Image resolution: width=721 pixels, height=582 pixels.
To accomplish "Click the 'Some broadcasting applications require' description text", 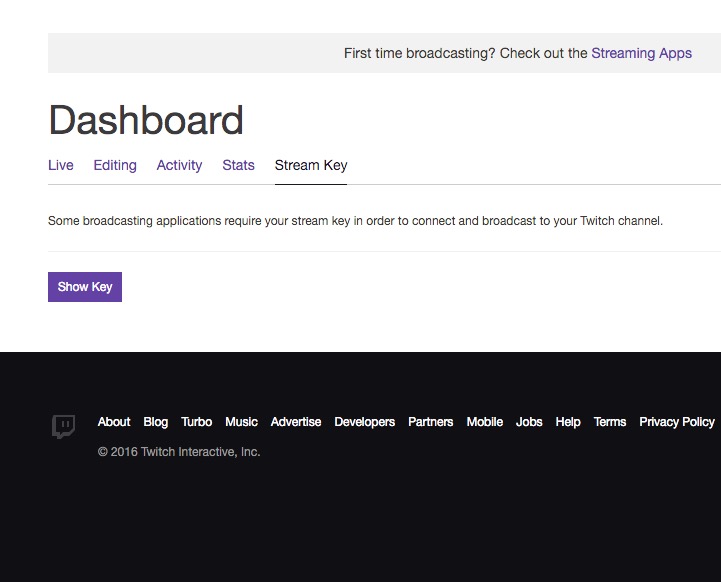I will coord(355,221).
